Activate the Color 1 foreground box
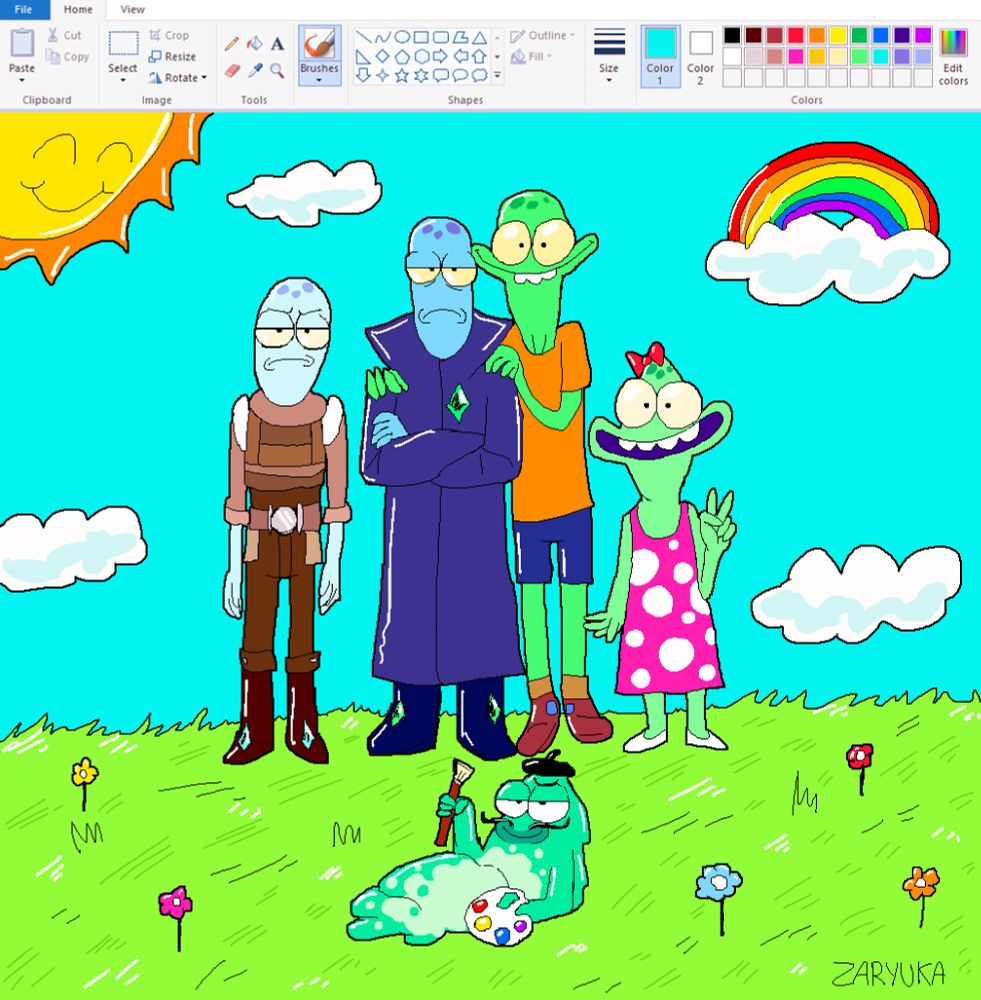Viewport: 981px width, 1000px height. [660, 56]
